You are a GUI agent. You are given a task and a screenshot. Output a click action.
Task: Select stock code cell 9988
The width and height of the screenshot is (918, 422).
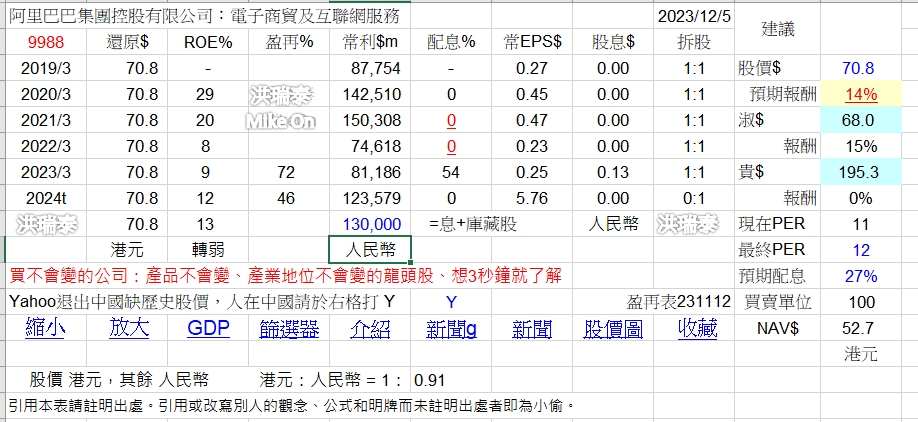(x=46, y=42)
